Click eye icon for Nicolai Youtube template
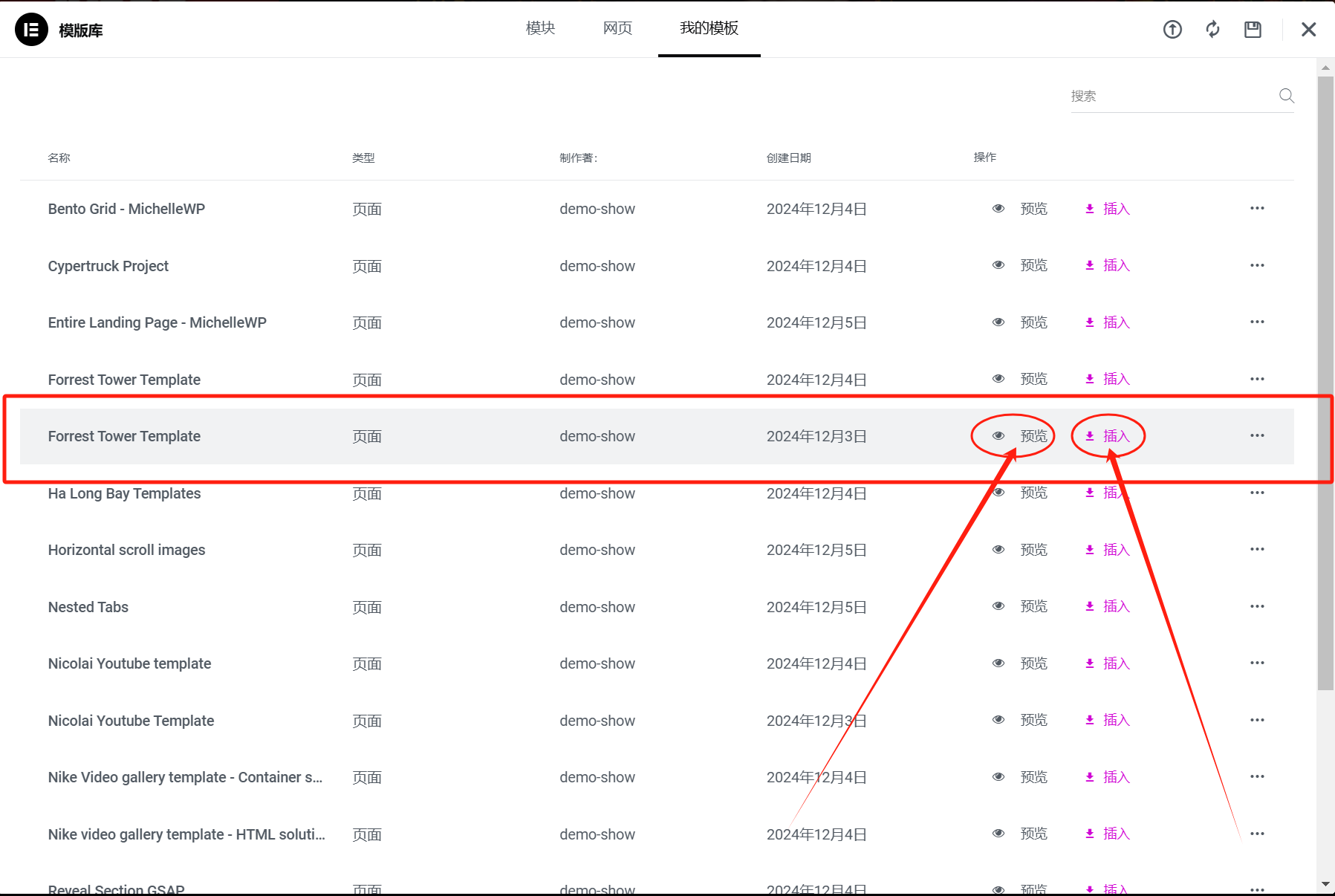 tap(998, 663)
